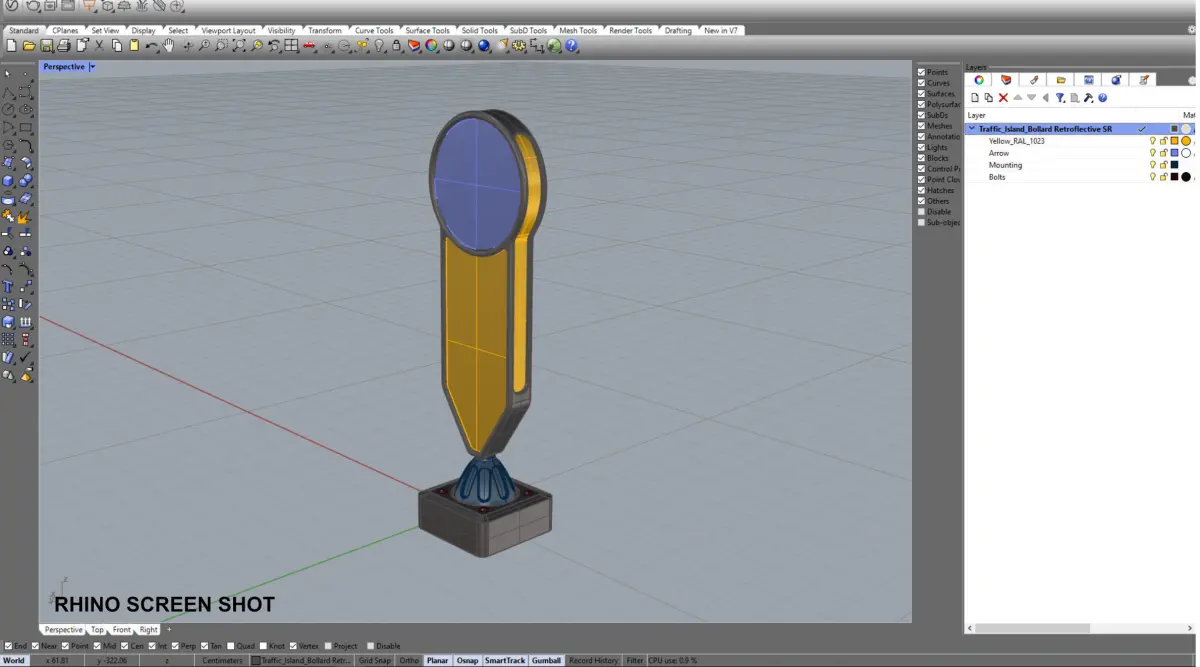
Task: Click the Layers filter funnel icon
Action: click(x=1060, y=98)
